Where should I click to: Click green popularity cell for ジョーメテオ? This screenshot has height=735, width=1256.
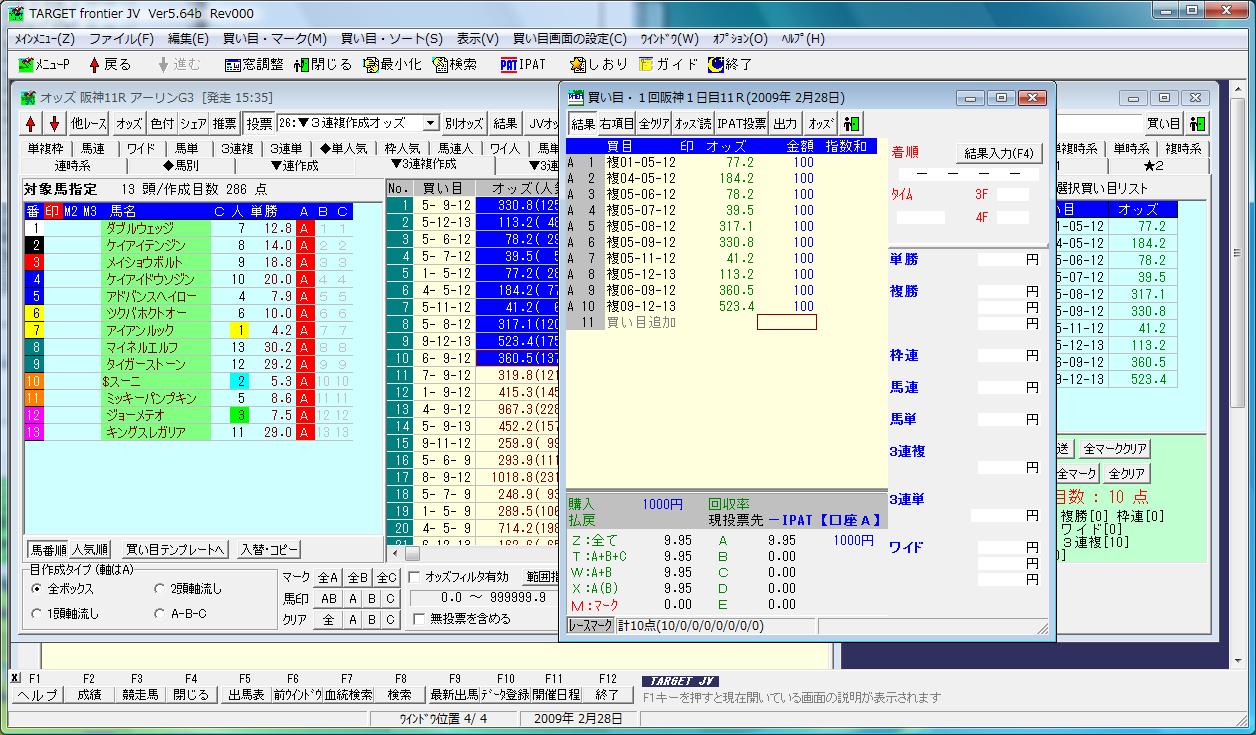pos(239,415)
